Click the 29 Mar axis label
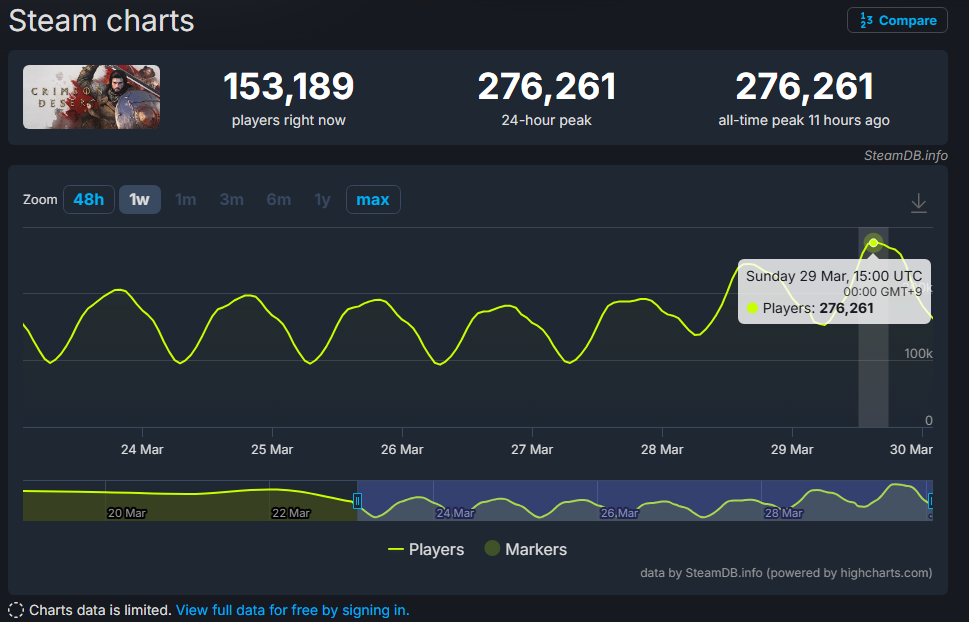Image resolution: width=969 pixels, height=622 pixels. [x=792, y=449]
